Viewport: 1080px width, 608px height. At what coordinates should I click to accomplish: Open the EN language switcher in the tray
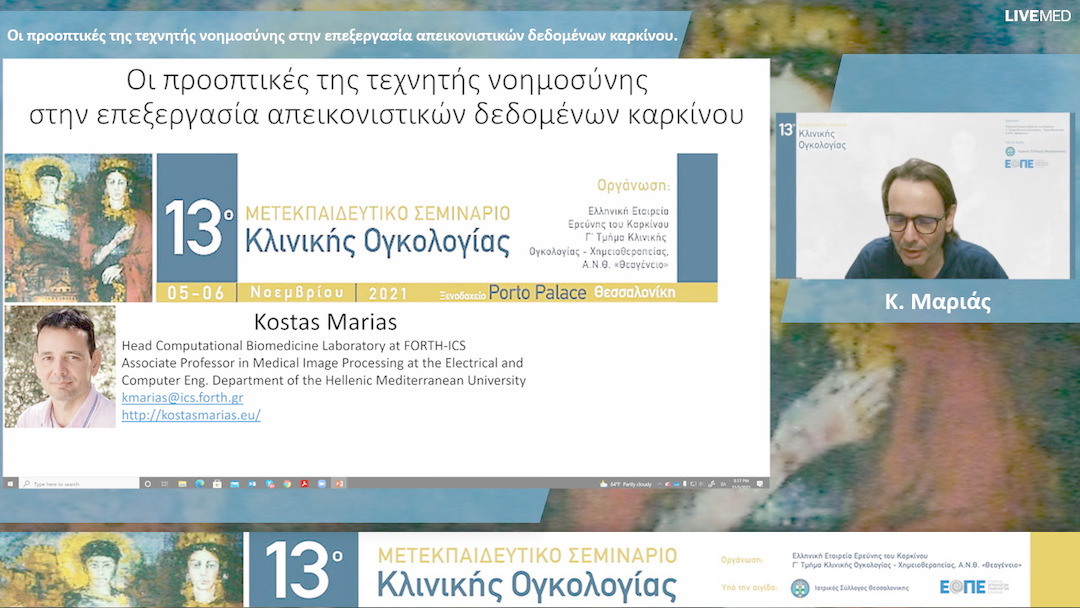point(724,485)
